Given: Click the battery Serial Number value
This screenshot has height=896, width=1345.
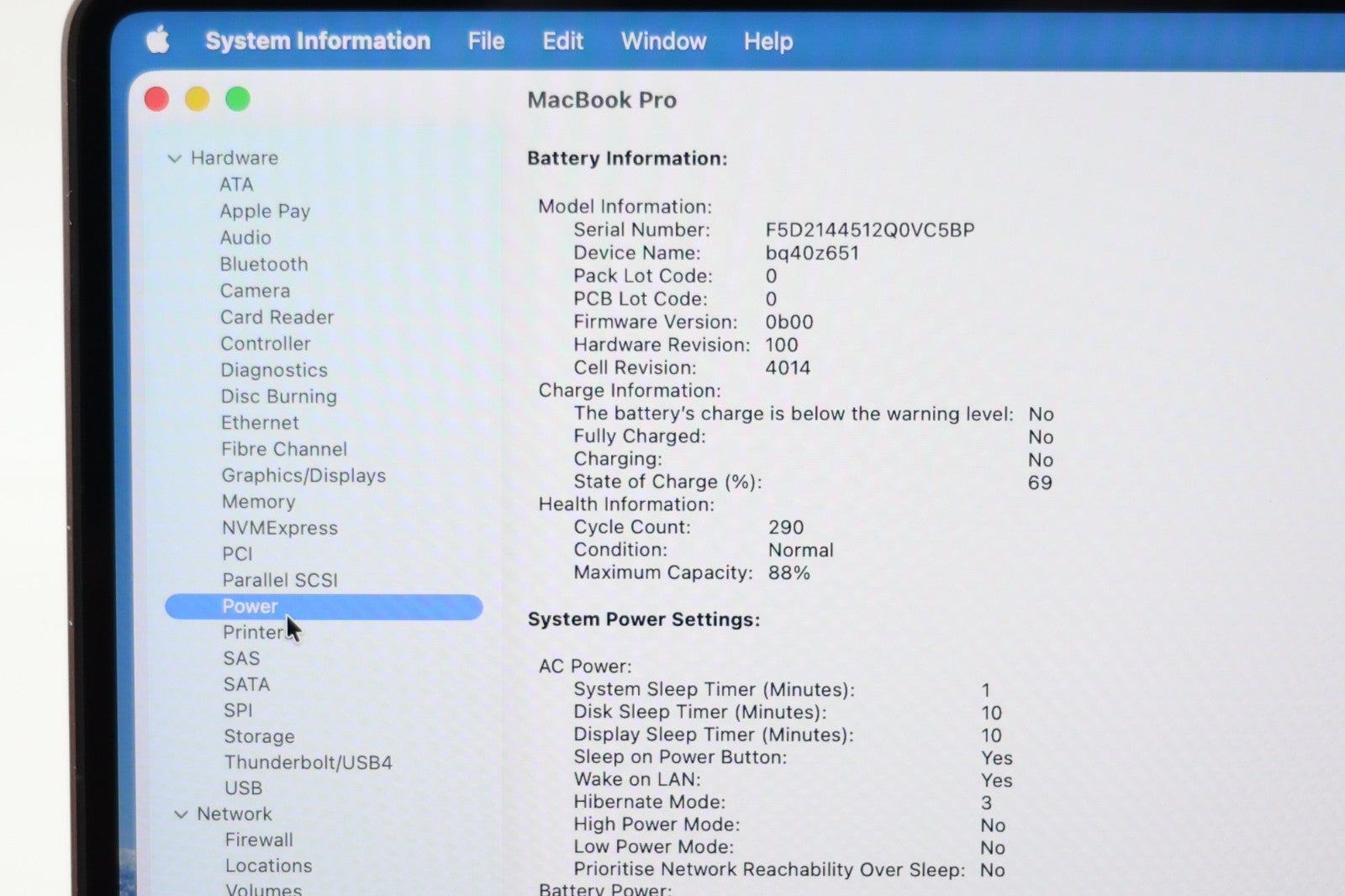Looking at the screenshot, I should (x=869, y=230).
